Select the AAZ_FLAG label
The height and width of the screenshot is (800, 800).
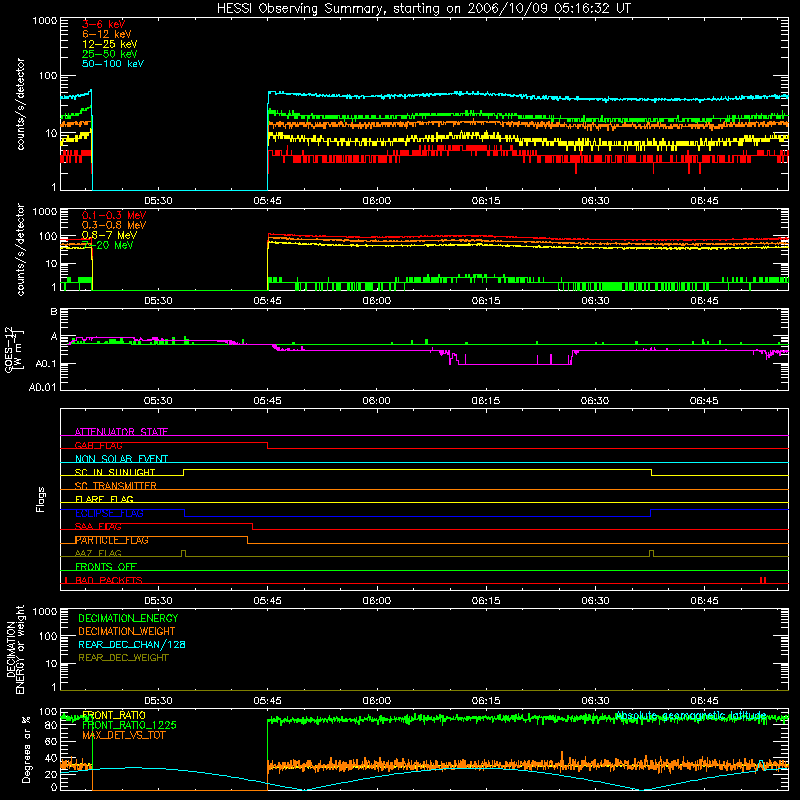coord(98,553)
